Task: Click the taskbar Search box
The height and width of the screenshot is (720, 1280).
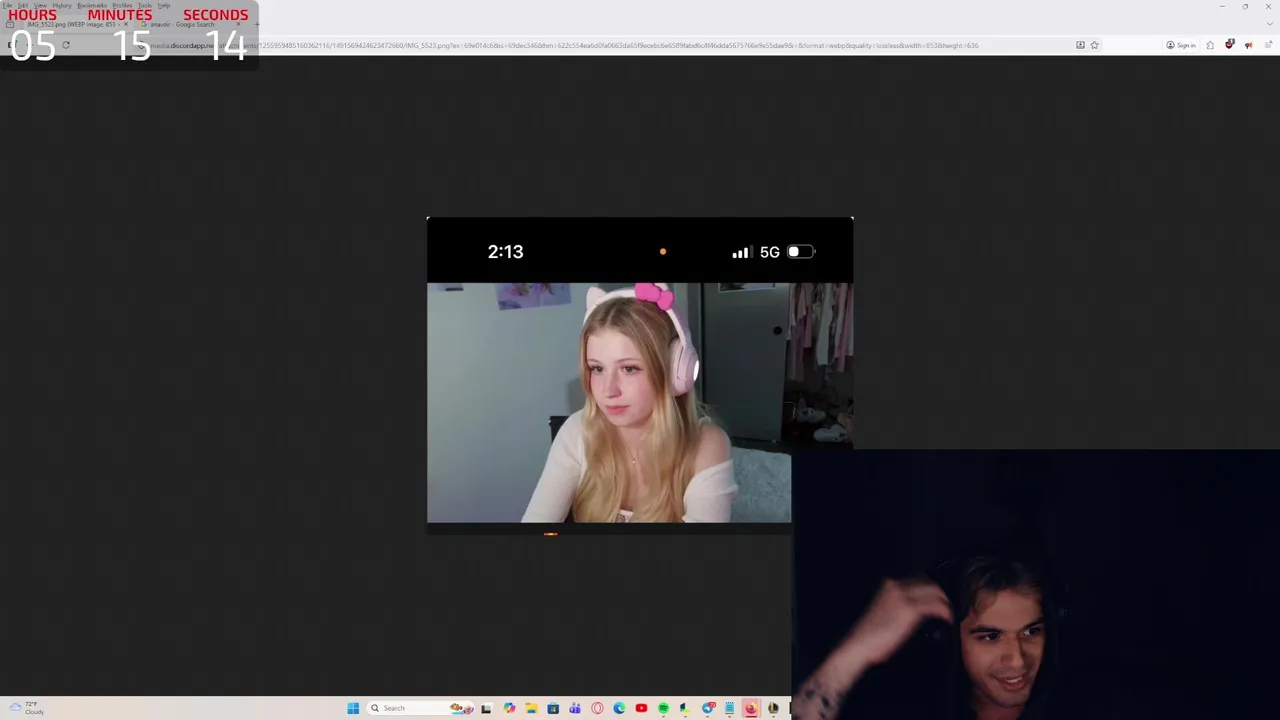Action: (420, 708)
